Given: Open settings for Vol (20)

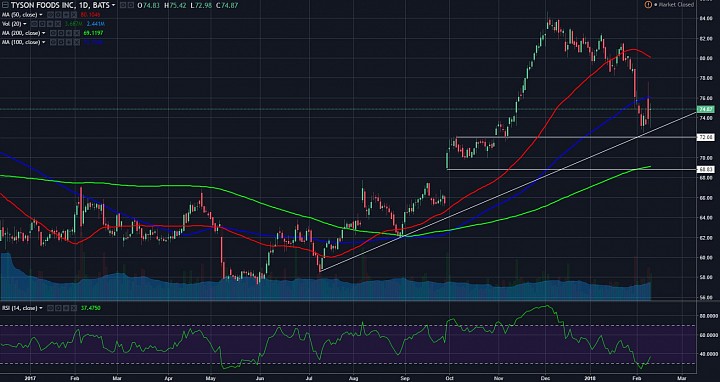Looking at the screenshot, I should click(x=41, y=24).
